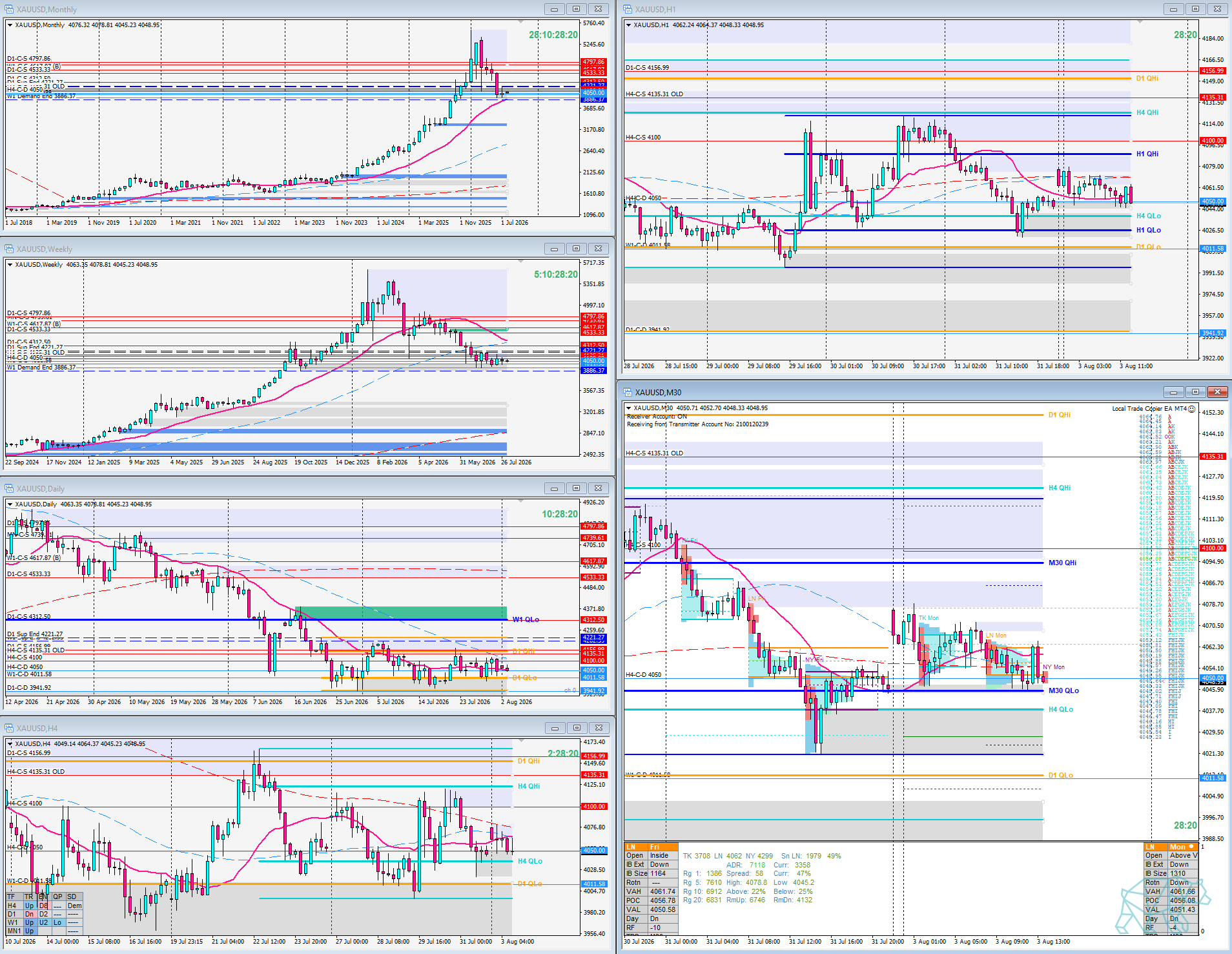Click the Daily chart window title icon

tap(8, 488)
